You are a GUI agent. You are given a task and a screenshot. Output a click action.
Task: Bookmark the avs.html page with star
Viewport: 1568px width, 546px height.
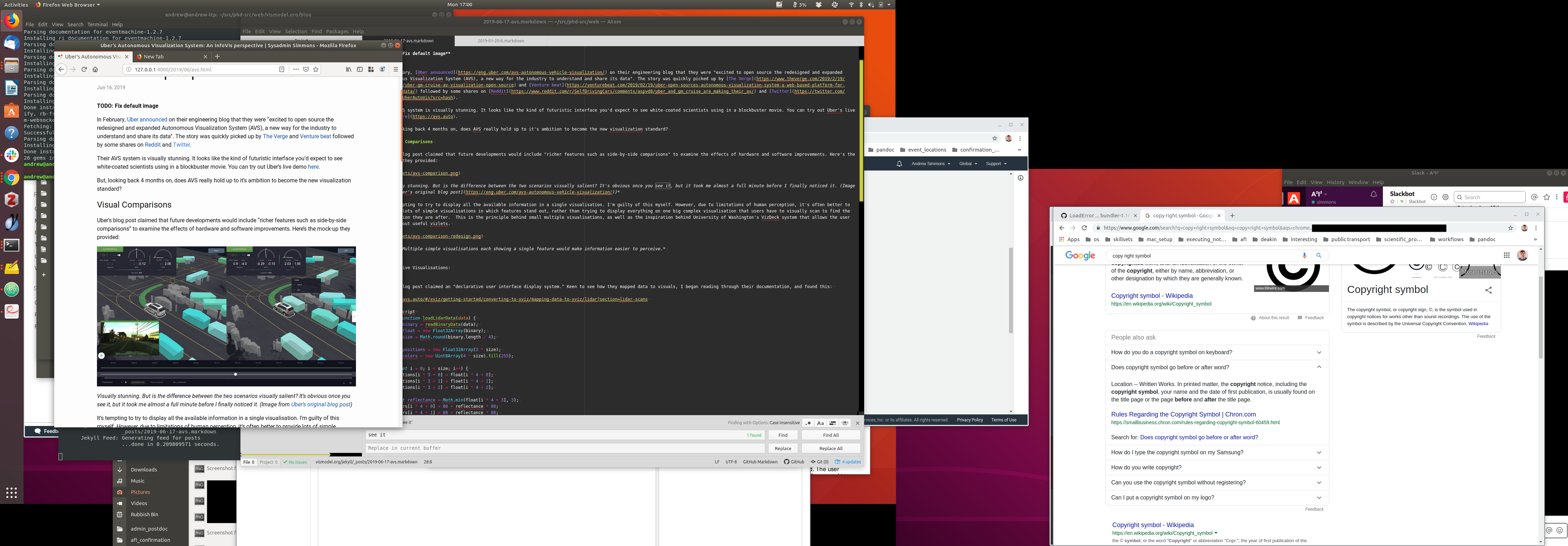point(316,69)
